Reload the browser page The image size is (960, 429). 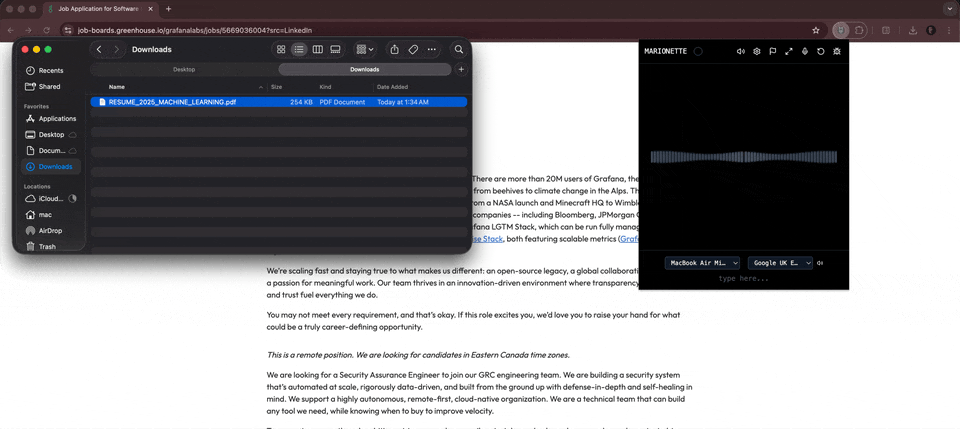coord(46,30)
